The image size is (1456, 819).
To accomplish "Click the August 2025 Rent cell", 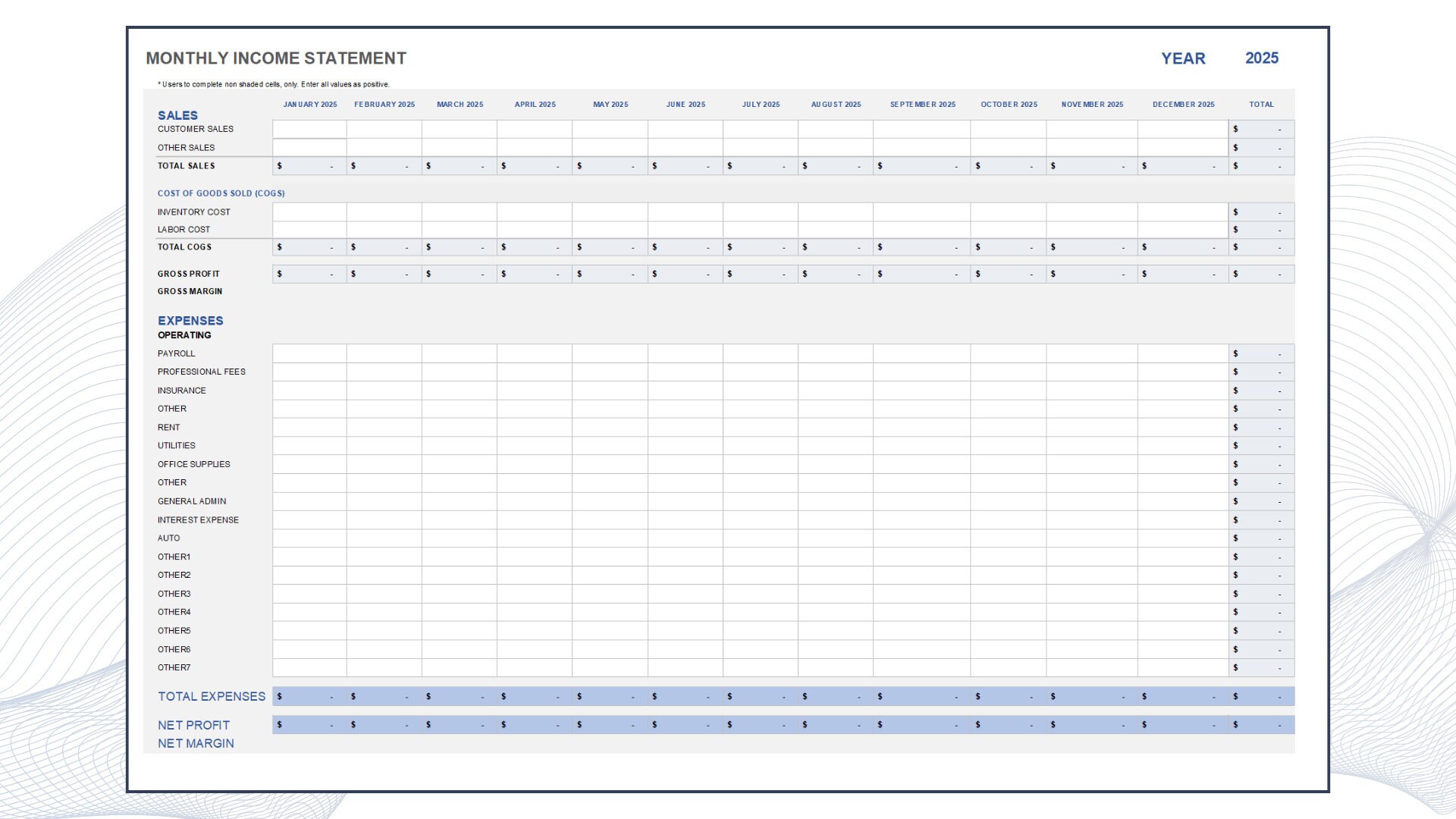I will click(x=836, y=427).
